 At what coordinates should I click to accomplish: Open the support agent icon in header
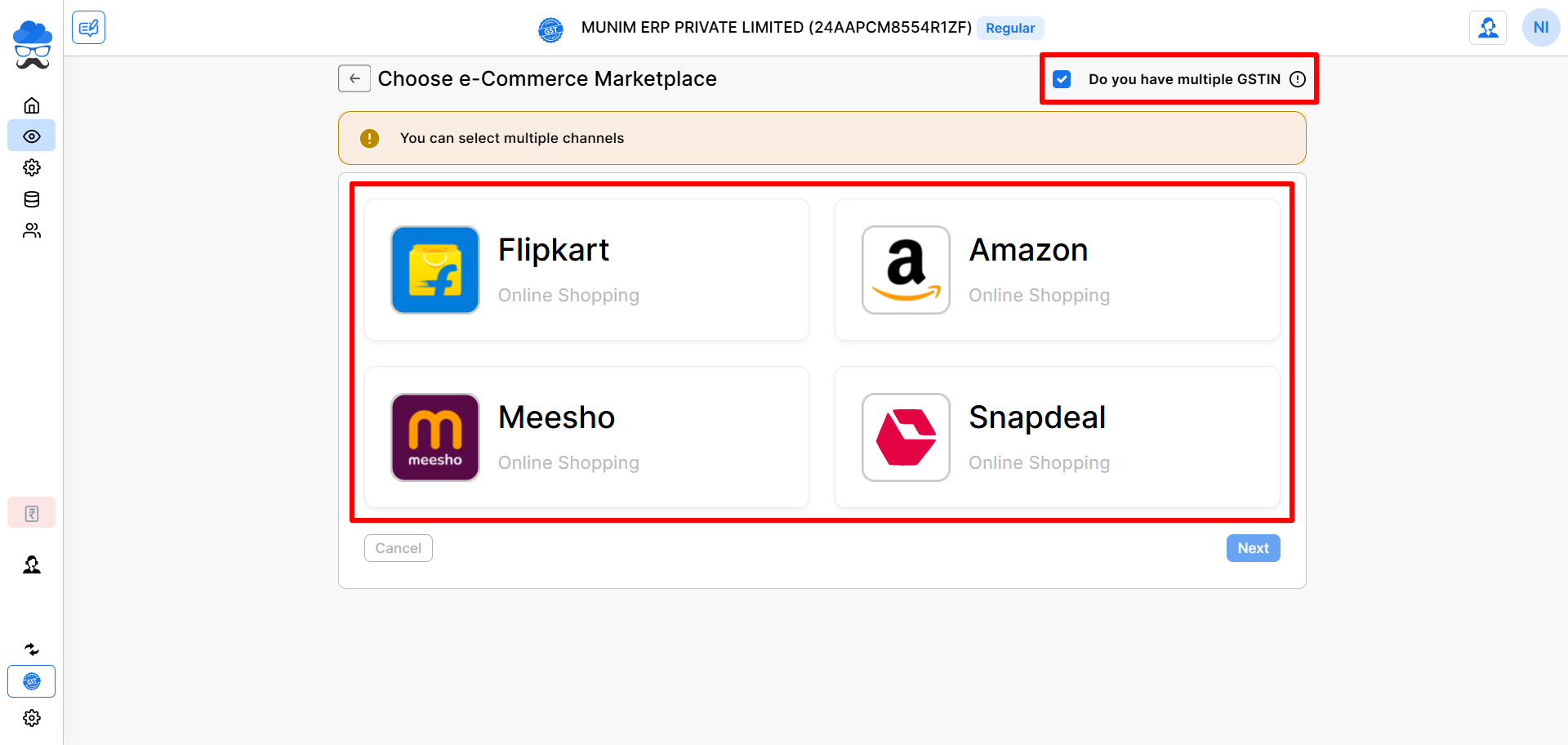pyautogui.click(x=1488, y=28)
